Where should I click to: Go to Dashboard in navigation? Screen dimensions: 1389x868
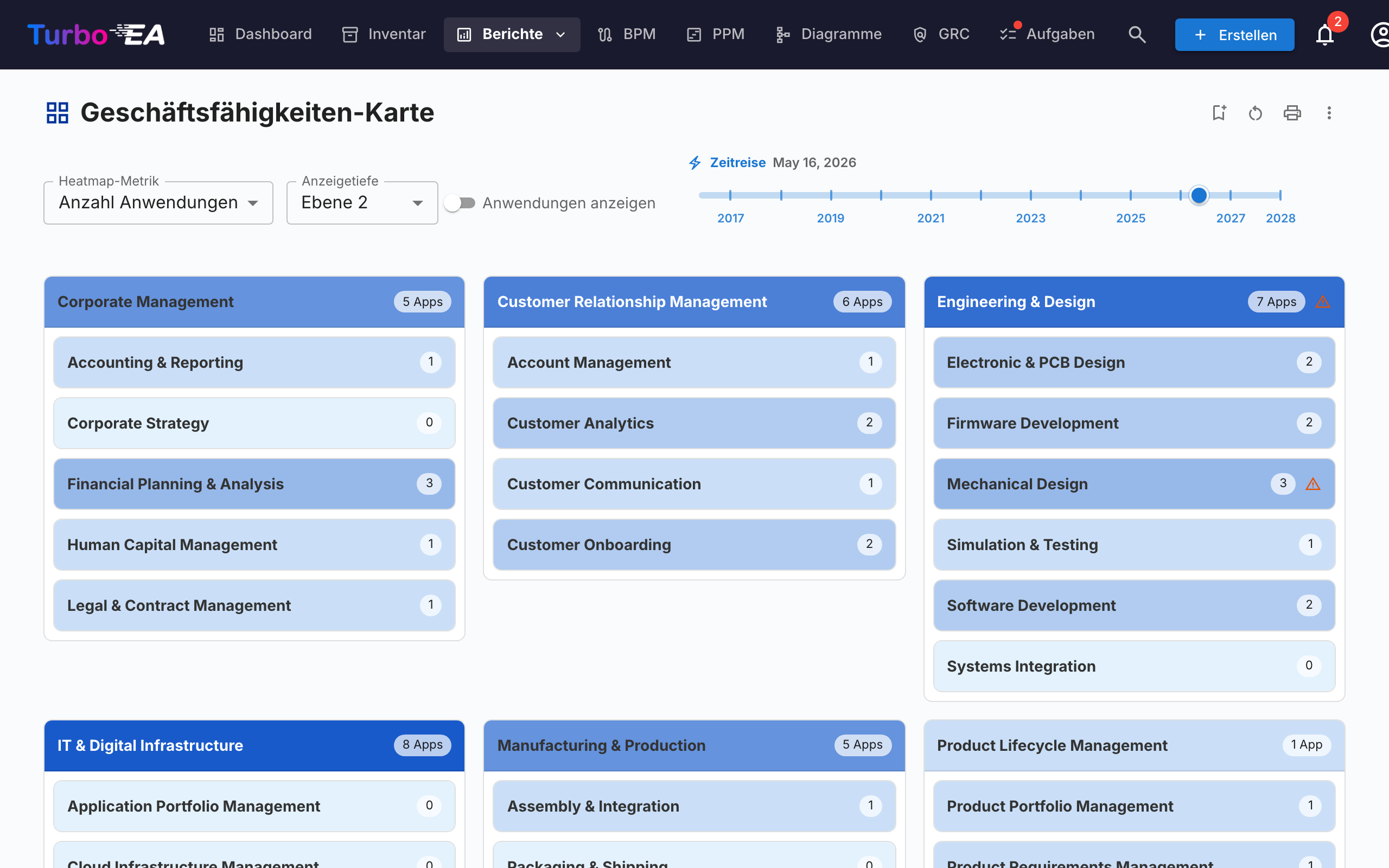[260, 34]
